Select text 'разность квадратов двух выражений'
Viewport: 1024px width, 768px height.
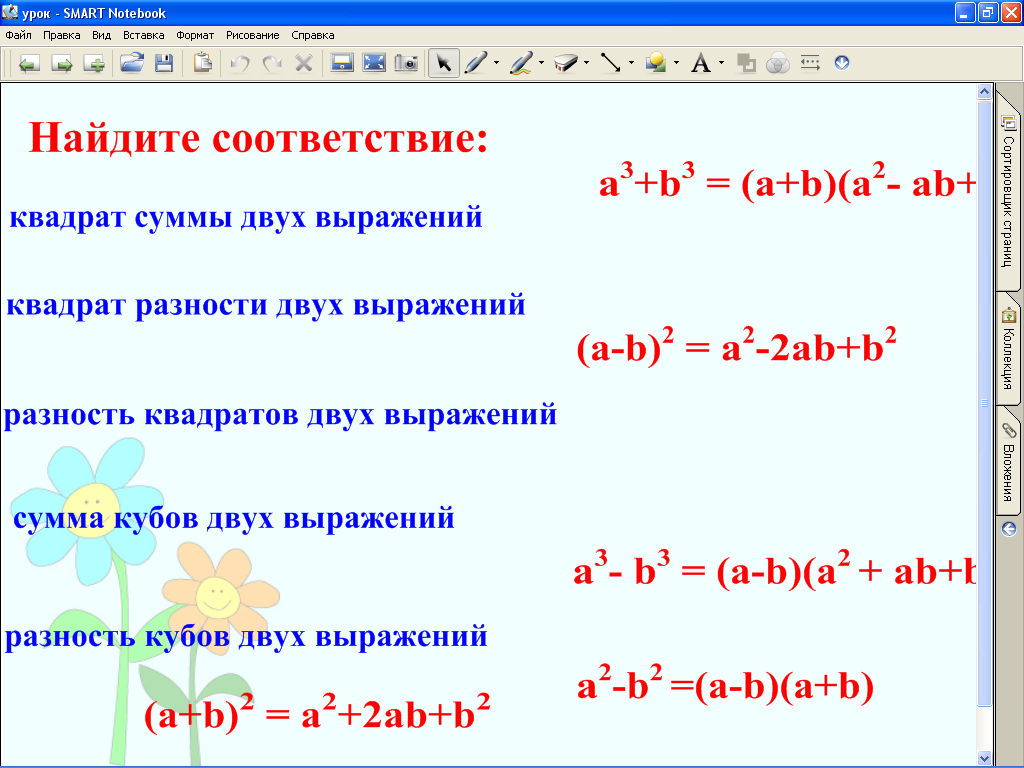(280, 415)
